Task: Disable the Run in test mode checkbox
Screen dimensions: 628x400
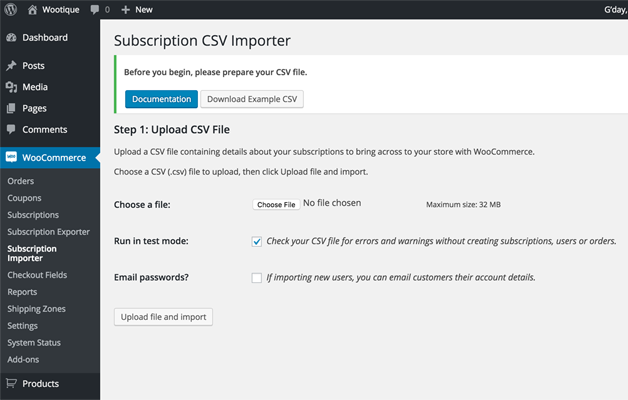Action: click(257, 241)
